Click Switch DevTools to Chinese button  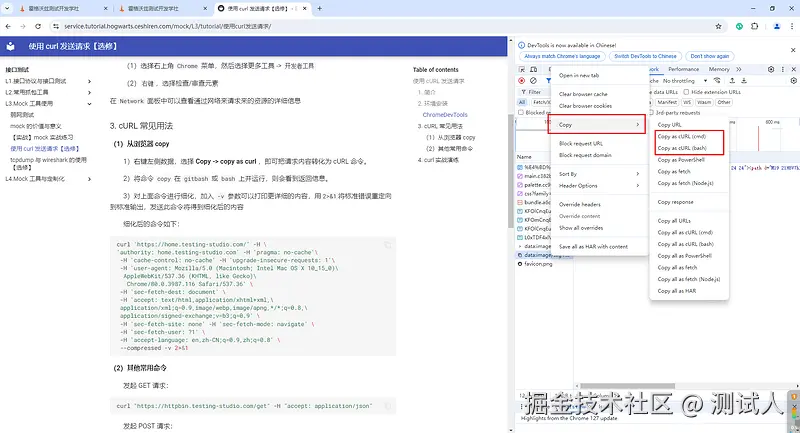click(645, 56)
